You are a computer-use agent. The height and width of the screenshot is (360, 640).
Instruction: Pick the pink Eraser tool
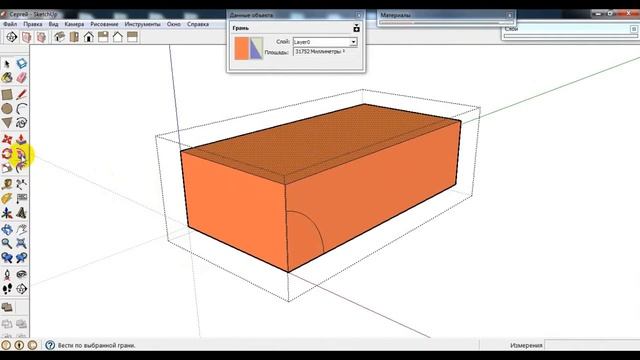coord(22,78)
